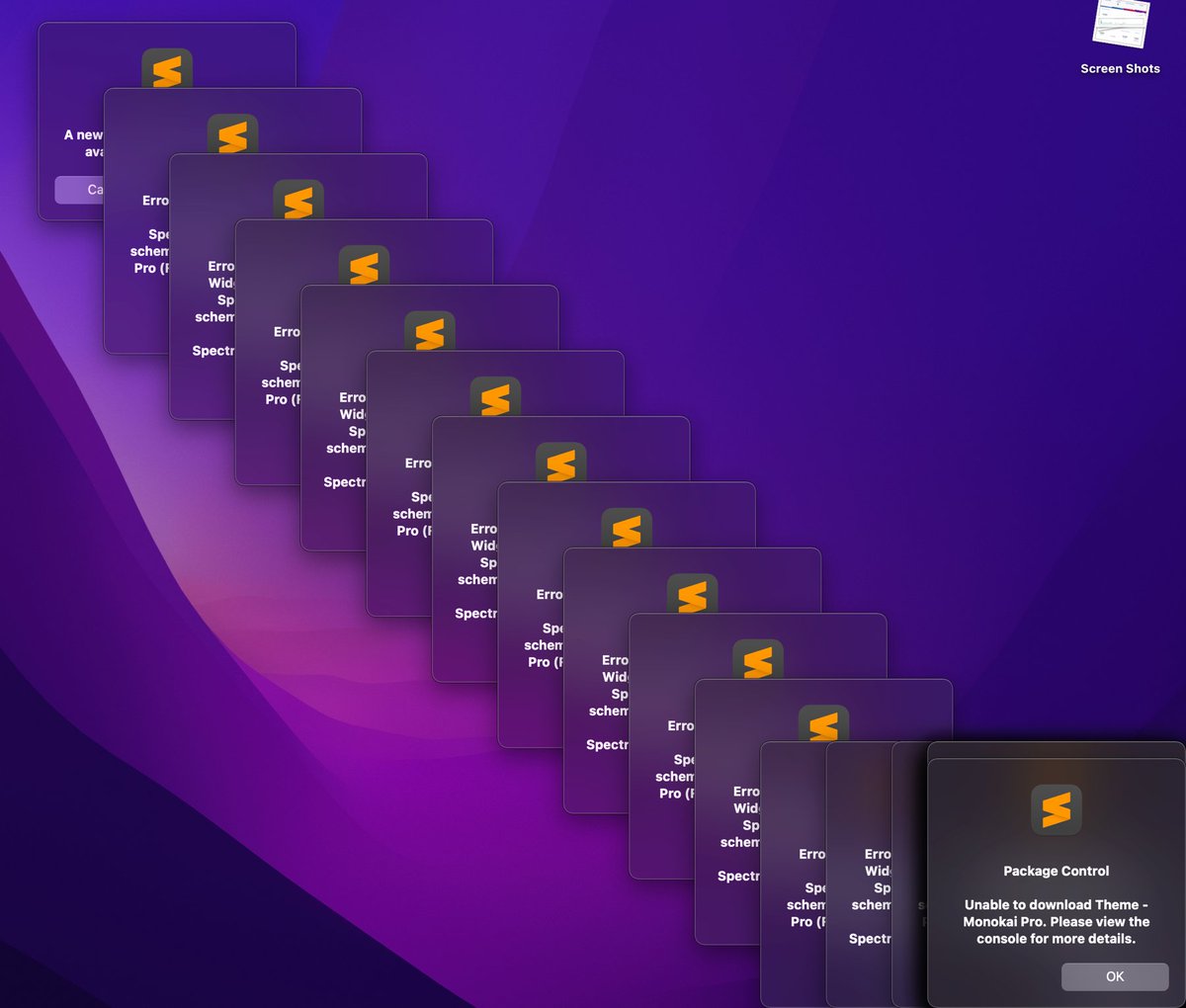Image resolution: width=1186 pixels, height=1008 pixels.
Task: Select the Screen Shots desktop label
Action: (1120, 68)
